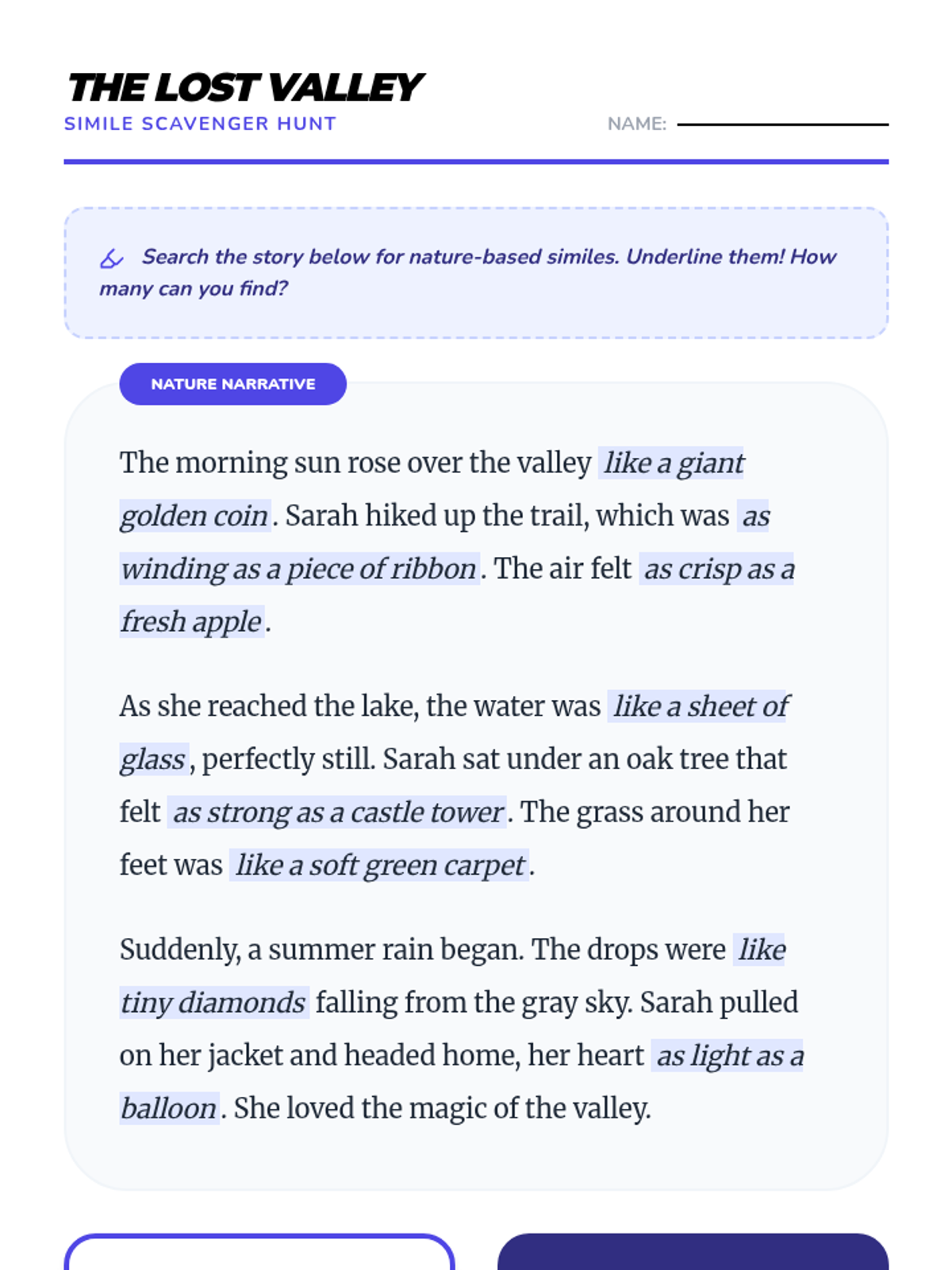Click the blank name line
952x1270 pixels.
point(782,124)
